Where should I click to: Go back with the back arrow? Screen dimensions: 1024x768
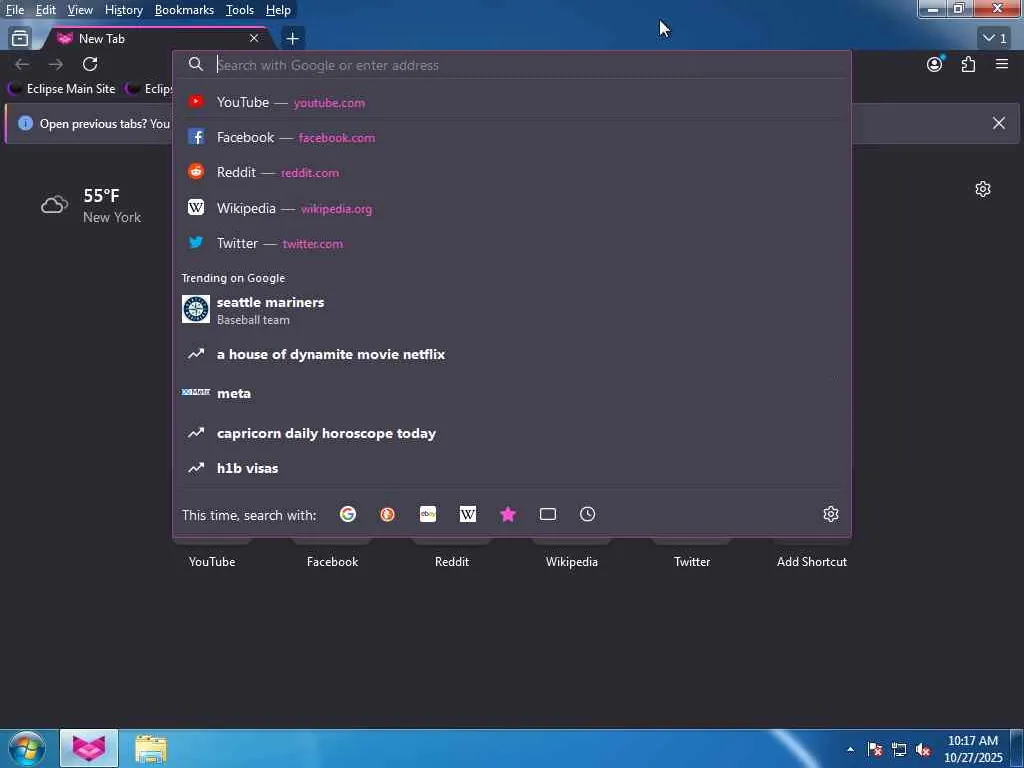pyautogui.click(x=22, y=64)
